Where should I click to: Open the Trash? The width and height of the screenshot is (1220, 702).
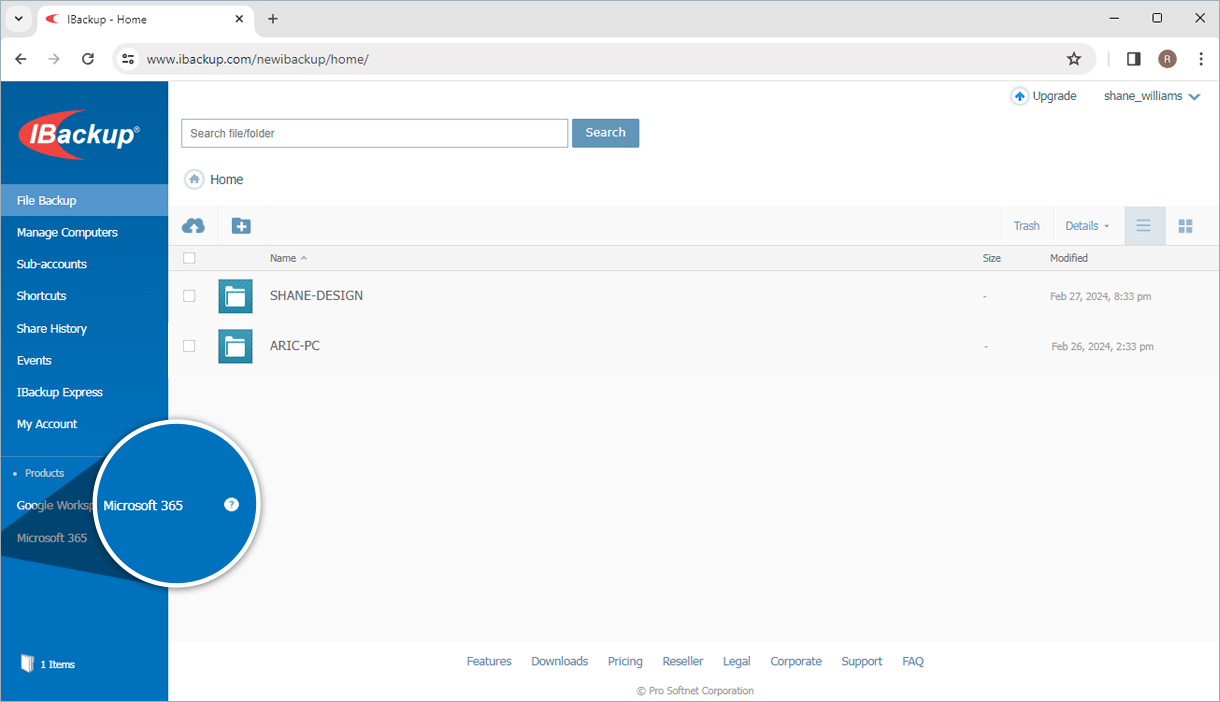click(x=1027, y=226)
